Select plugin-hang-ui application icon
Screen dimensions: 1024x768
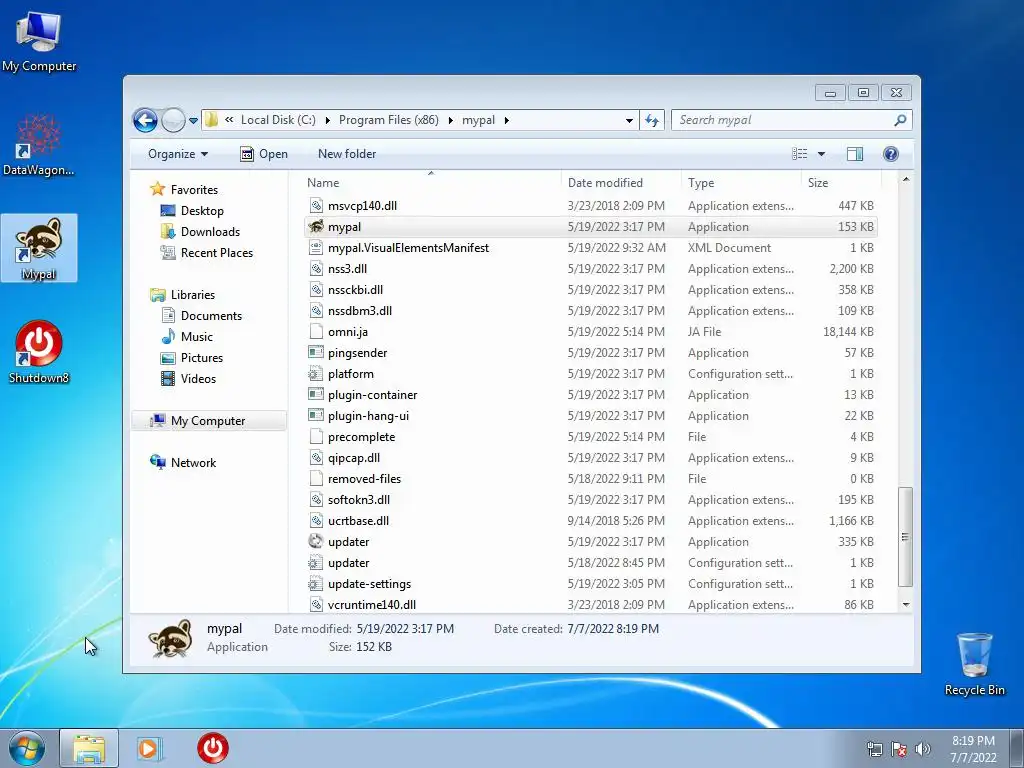tap(316, 416)
